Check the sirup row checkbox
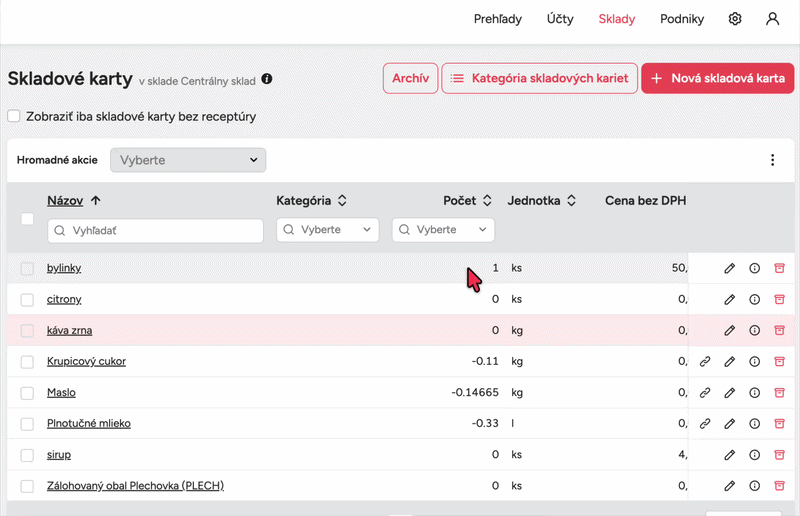 [x=27, y=455]
